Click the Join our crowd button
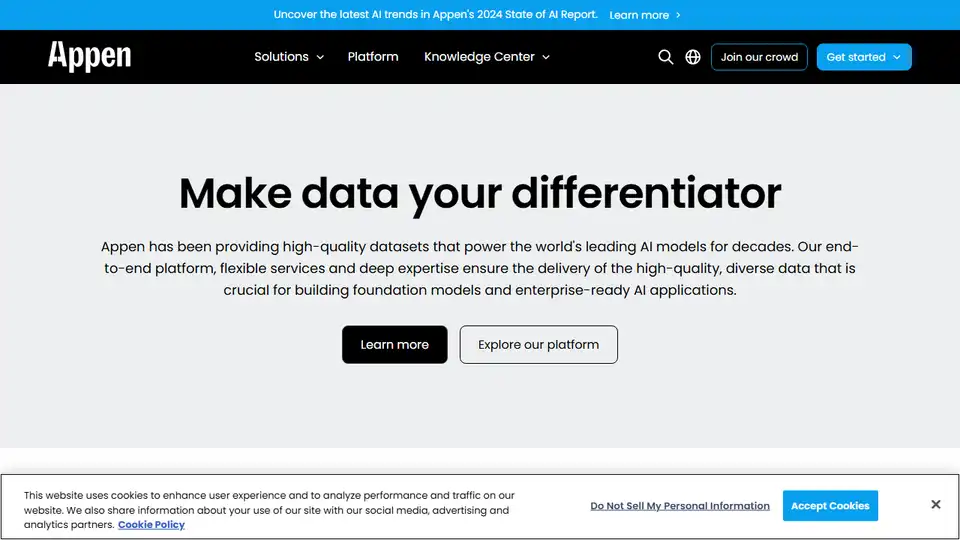 759,57
